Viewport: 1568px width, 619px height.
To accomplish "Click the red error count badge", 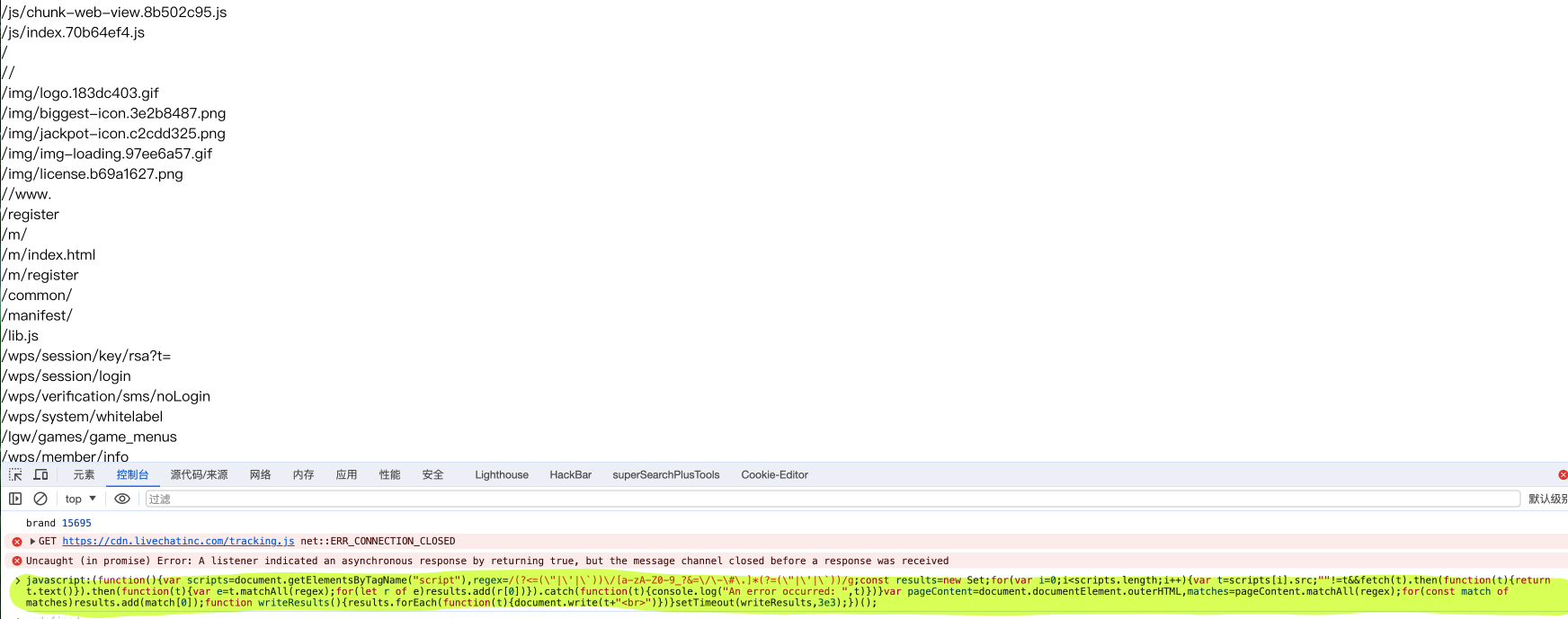I will click(1562, 474).
